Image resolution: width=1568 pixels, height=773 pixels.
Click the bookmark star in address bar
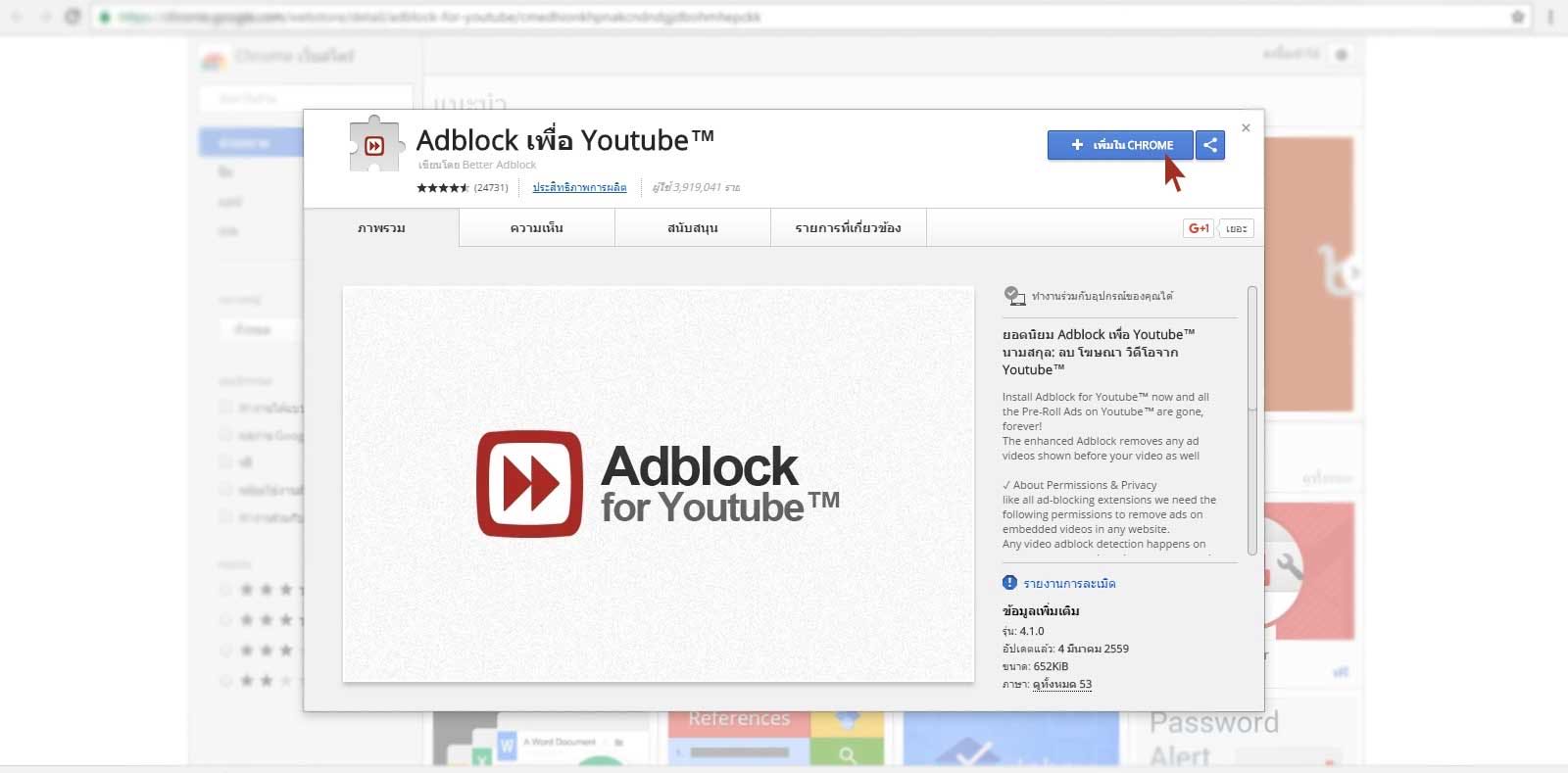point(1518,17)
